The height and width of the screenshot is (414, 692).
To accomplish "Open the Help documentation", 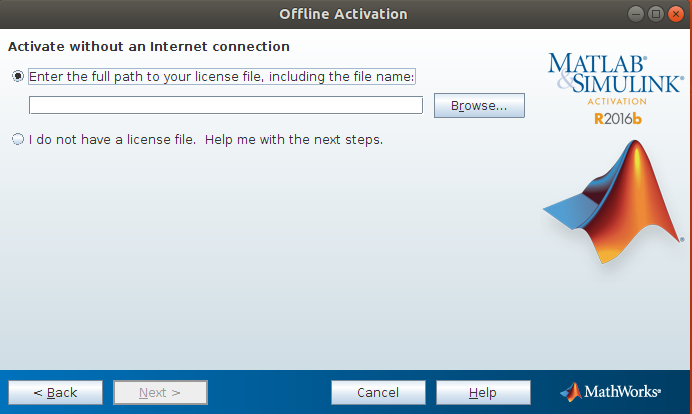I will point(483,392).
